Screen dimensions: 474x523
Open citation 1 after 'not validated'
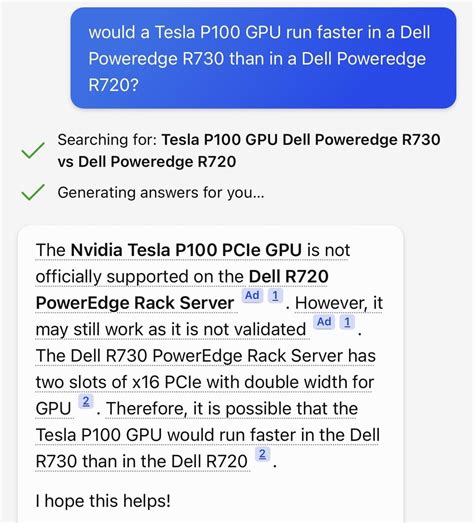(x=347, y=322)
